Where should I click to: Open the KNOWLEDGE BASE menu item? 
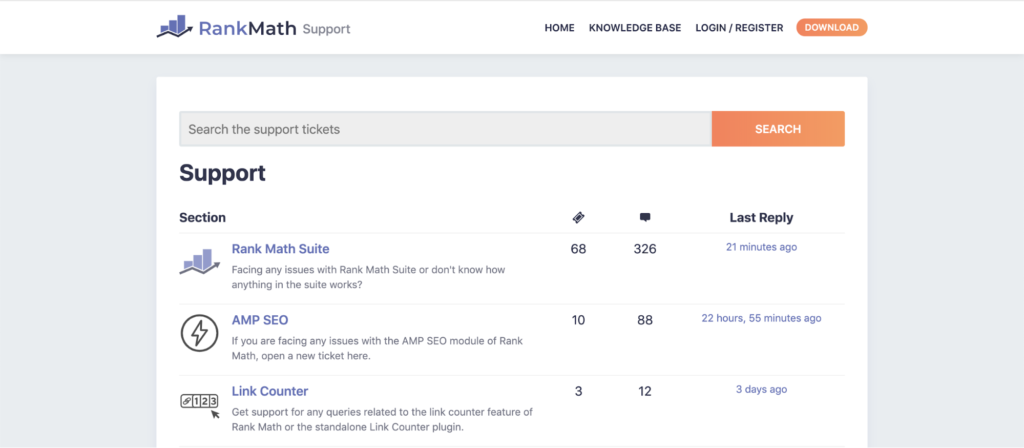click(x=635, y=28)
